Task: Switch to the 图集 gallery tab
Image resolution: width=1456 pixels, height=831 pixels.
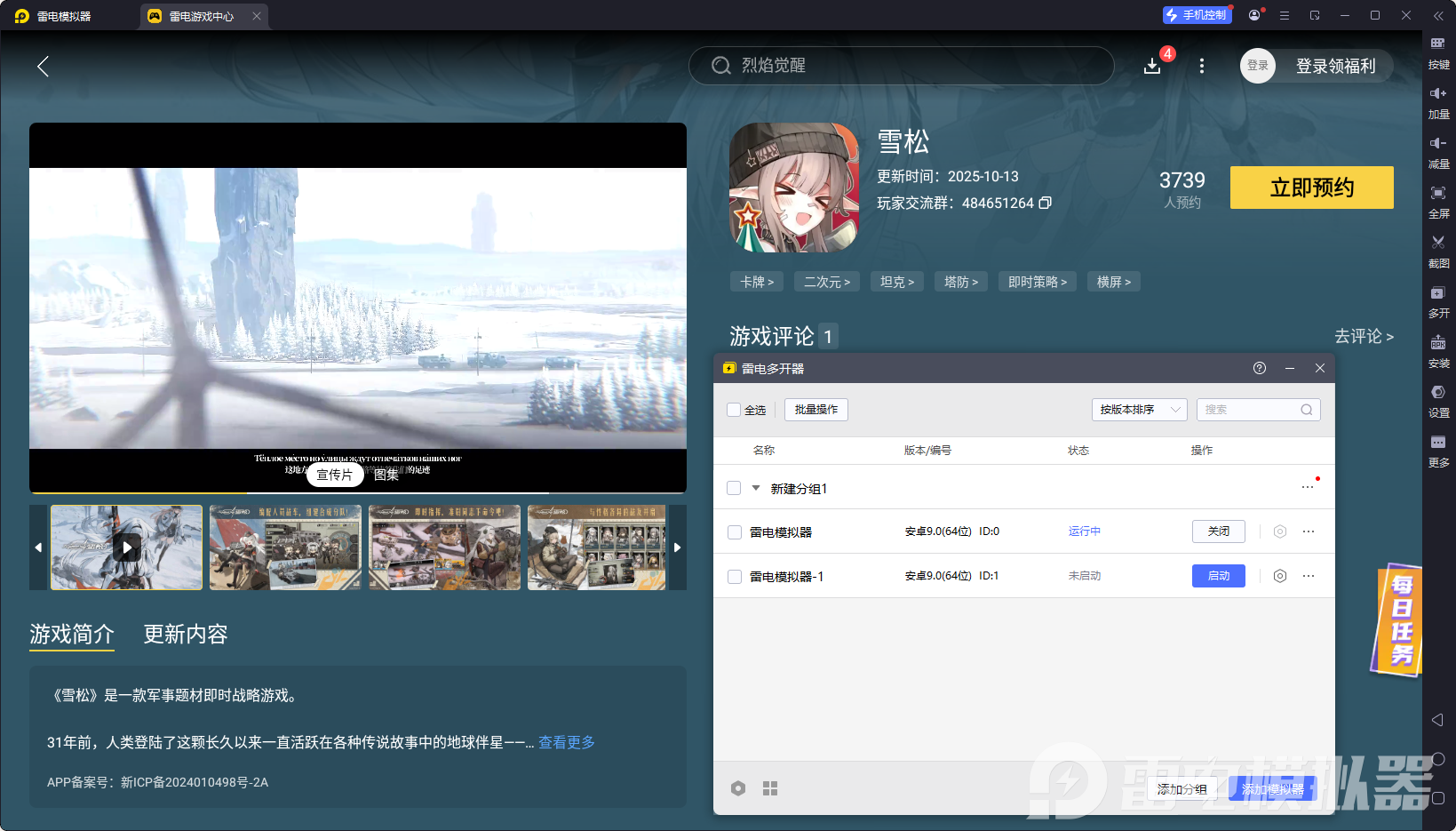Action: point(386,475)
